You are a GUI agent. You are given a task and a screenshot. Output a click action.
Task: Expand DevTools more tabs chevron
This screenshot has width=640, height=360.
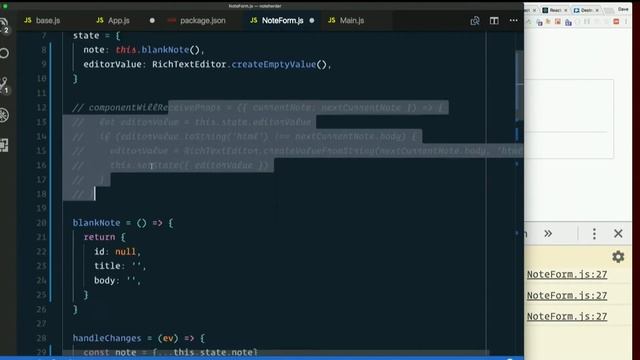coord(548,233)
